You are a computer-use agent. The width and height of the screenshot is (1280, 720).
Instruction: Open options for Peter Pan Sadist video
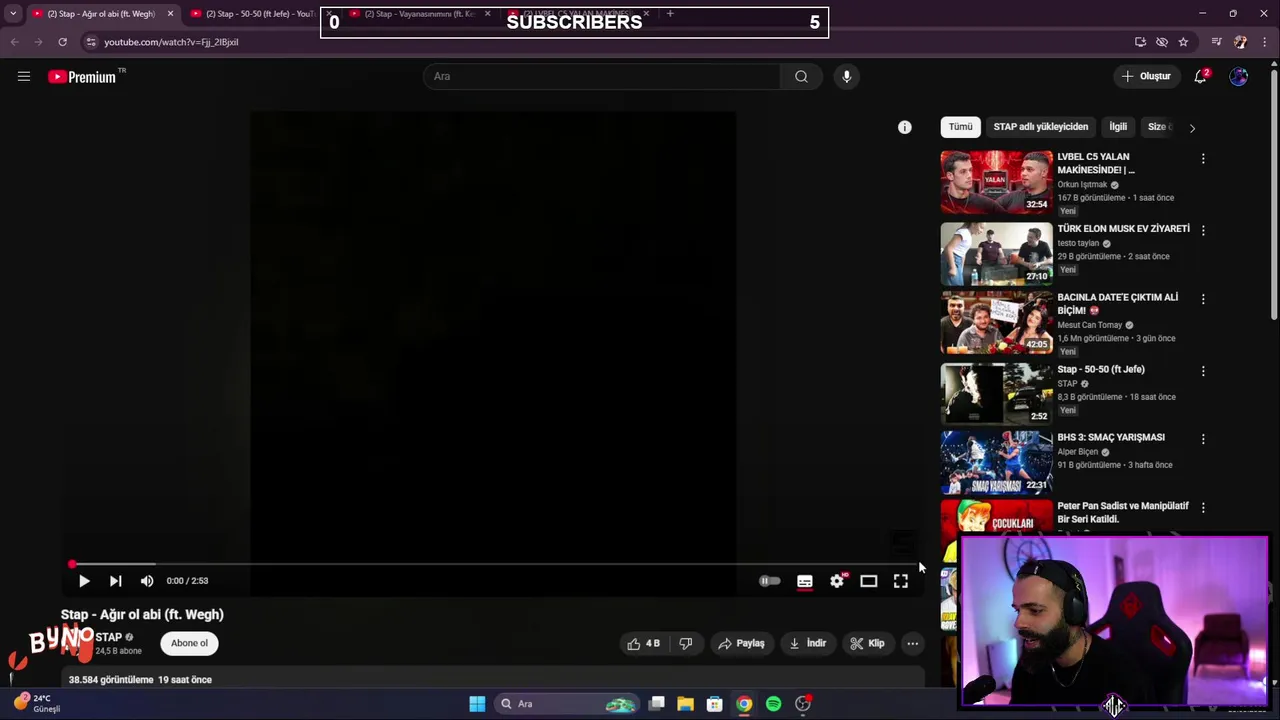point(1203,508)
